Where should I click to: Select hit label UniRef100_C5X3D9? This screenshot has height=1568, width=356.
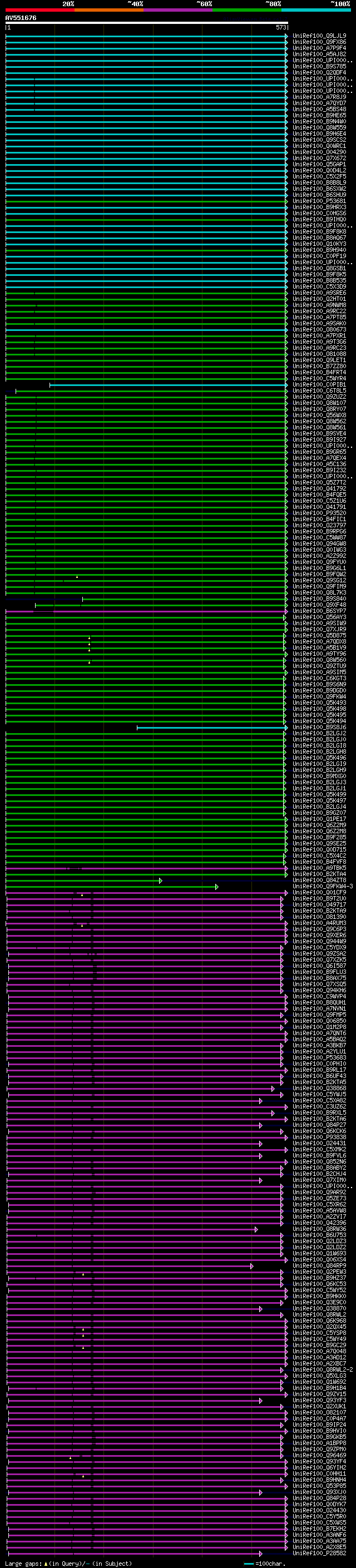pyautogui.click(x=319, y=286)
